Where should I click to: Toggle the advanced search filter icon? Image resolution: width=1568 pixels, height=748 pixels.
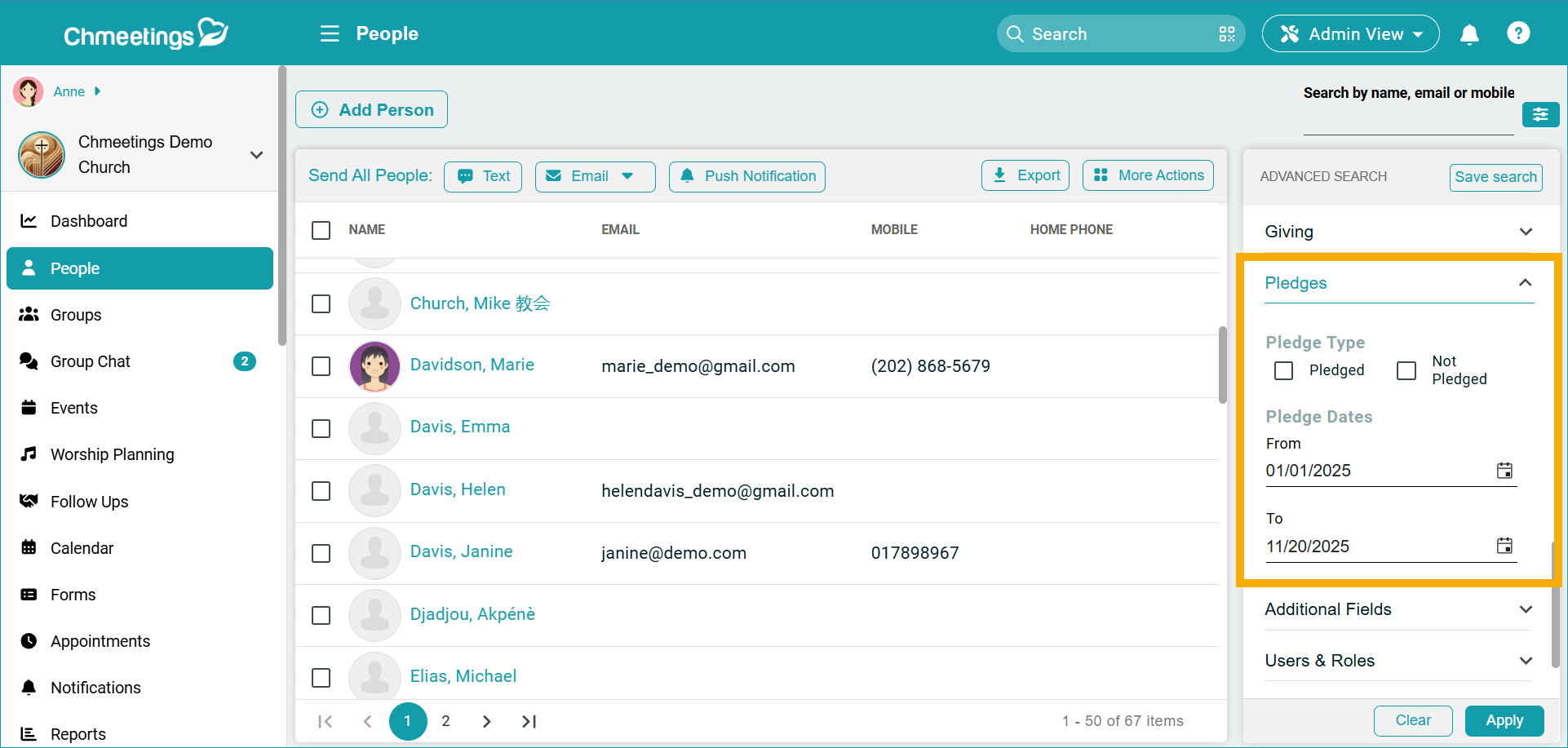pyautogui.click(x=1539, y=115)
